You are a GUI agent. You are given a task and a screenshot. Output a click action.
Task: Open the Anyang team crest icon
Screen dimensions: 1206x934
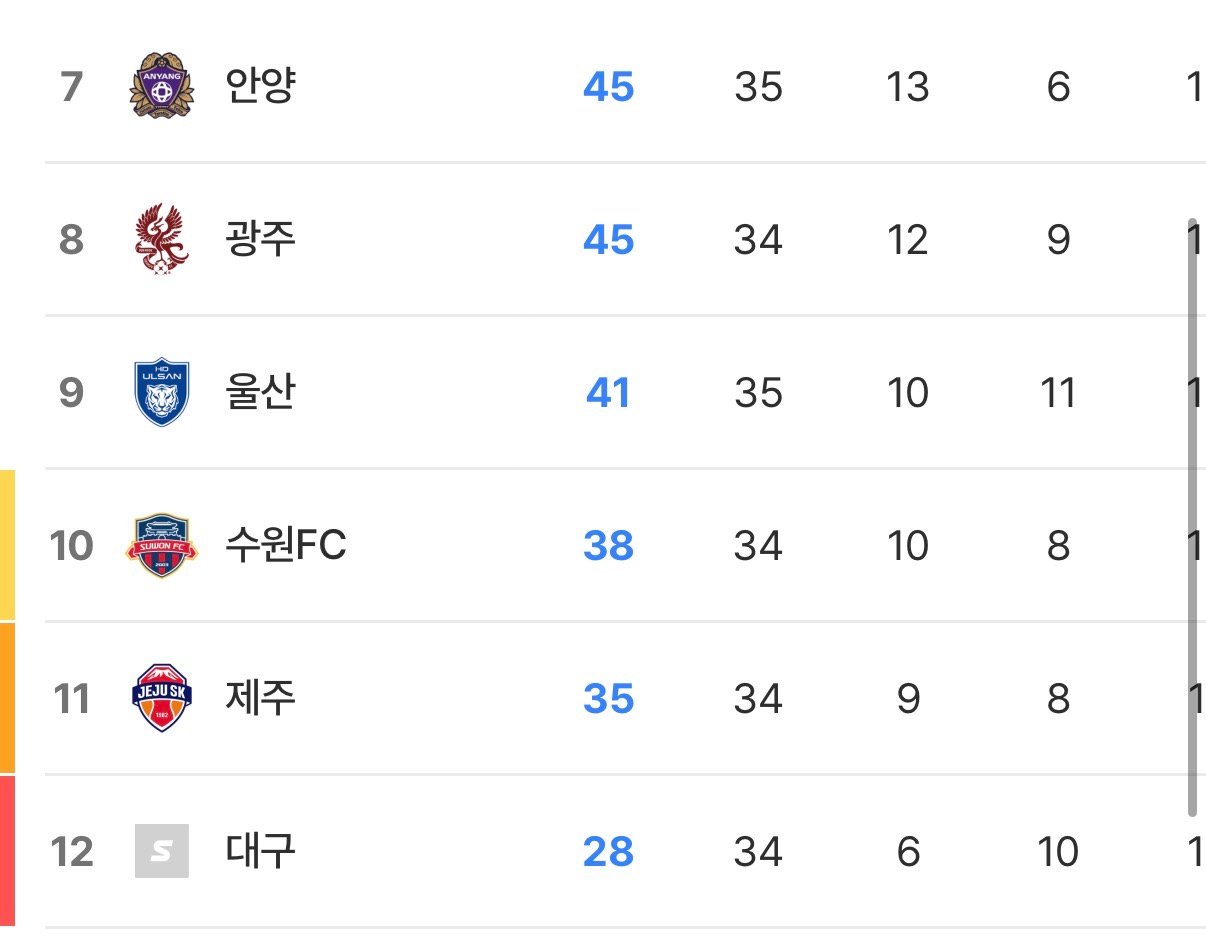[161, 85]
